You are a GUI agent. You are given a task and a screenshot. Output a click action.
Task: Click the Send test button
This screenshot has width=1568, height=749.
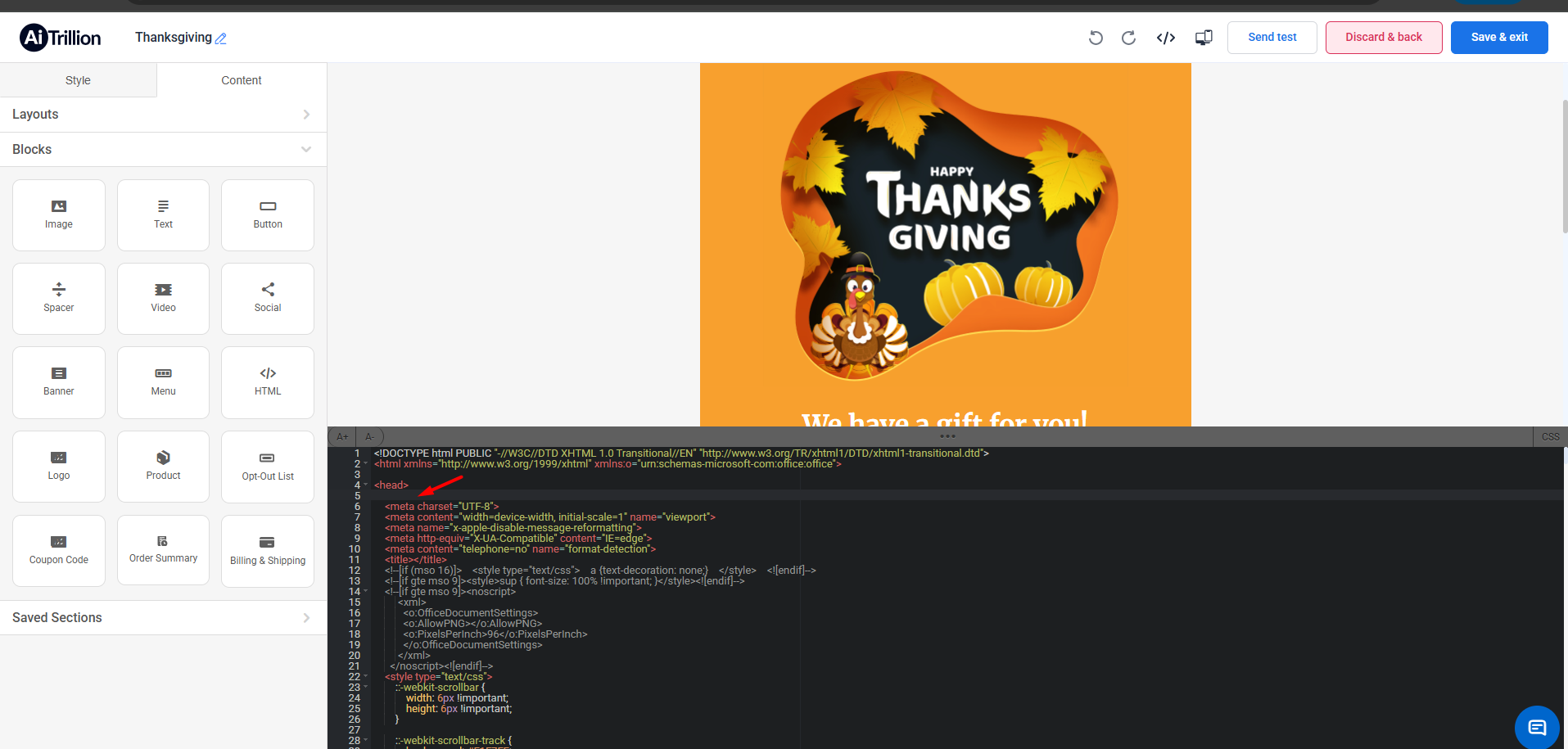click(1272, 38)
